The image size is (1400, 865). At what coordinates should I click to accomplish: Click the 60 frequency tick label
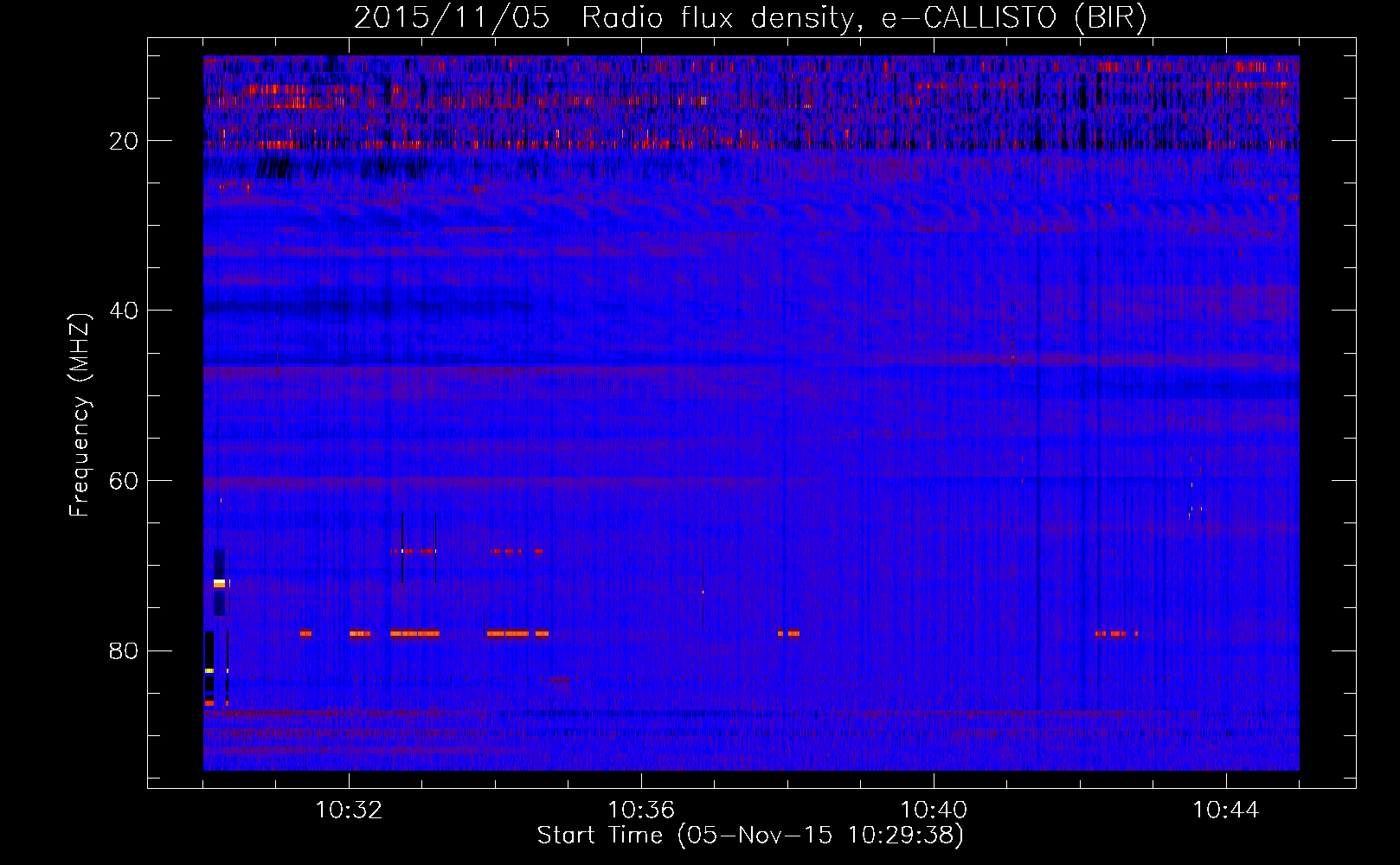124,481
